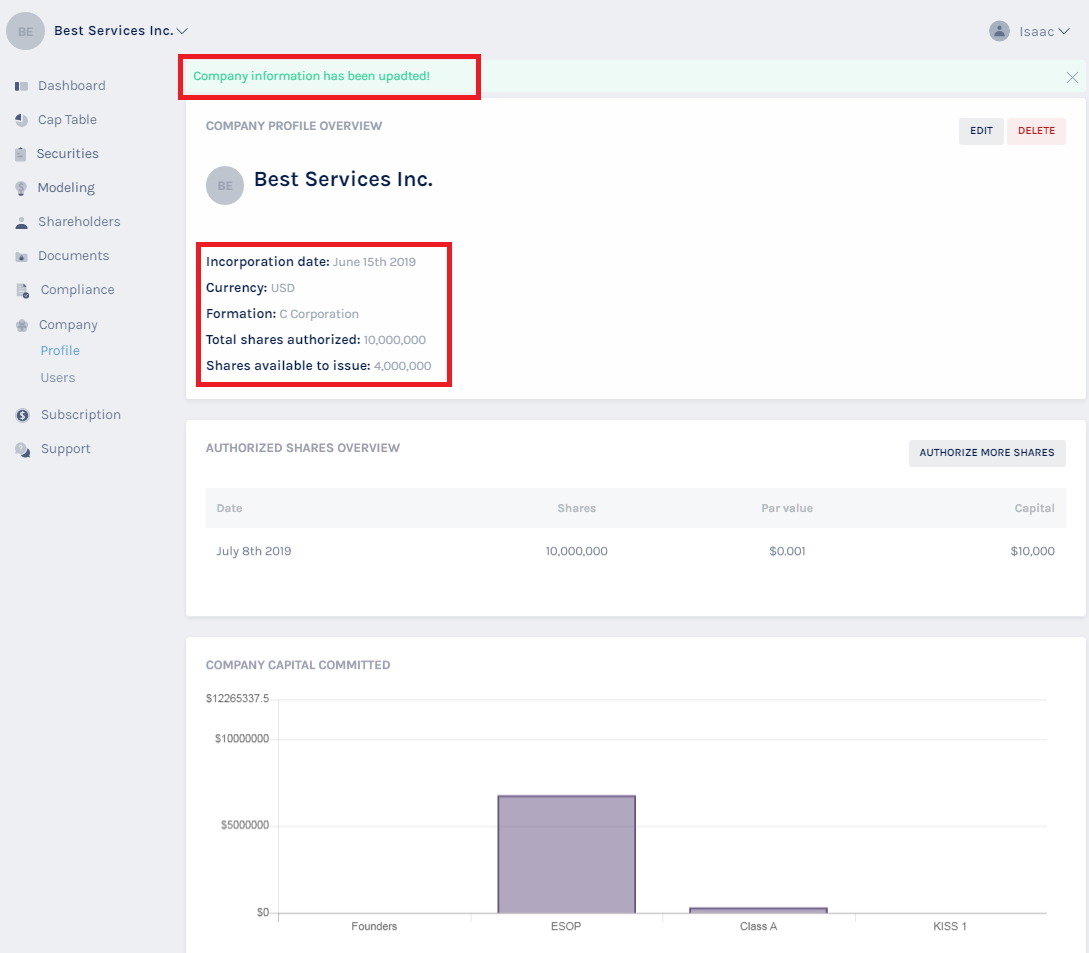Click the BE avatar in top header
Screen dimensions: 1089x953
(26, 31)
